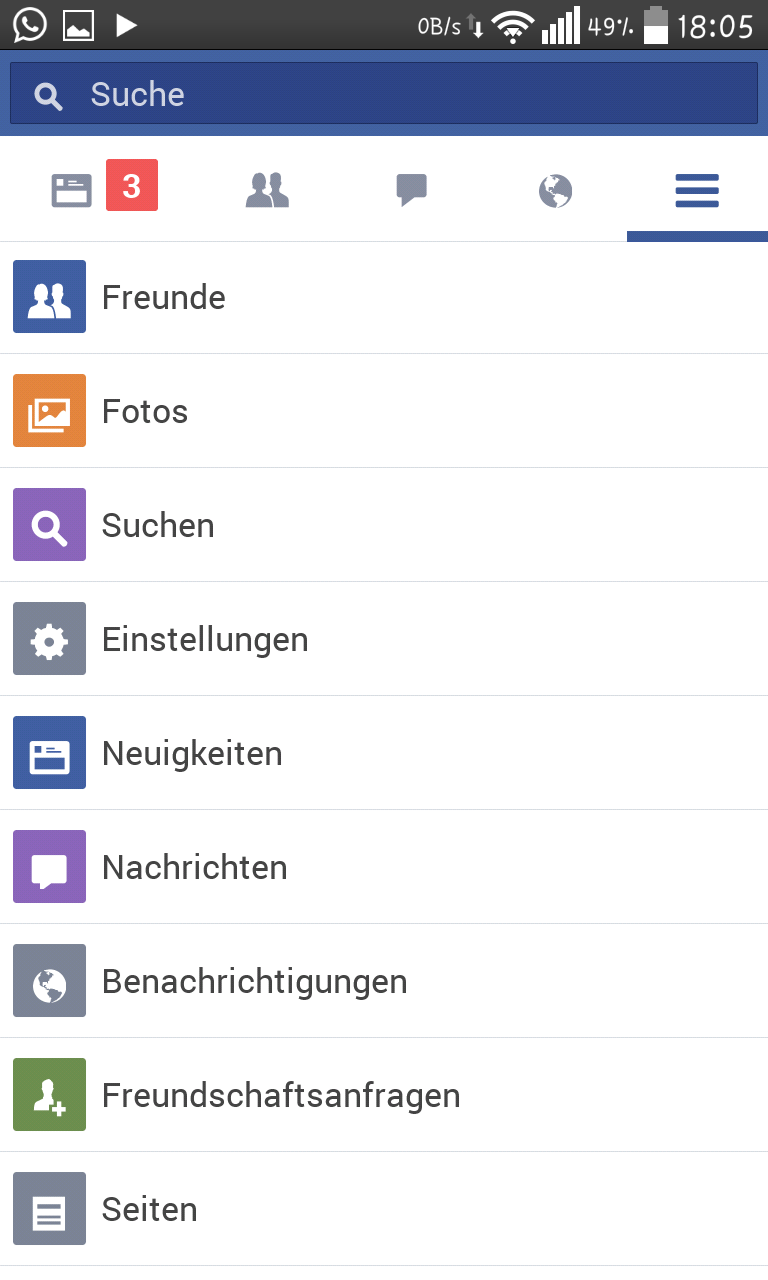The height and width of the screenshot is (1280, 768).
Task: Tap the blue Neuigkeiten icon
Action: point(49,753)
